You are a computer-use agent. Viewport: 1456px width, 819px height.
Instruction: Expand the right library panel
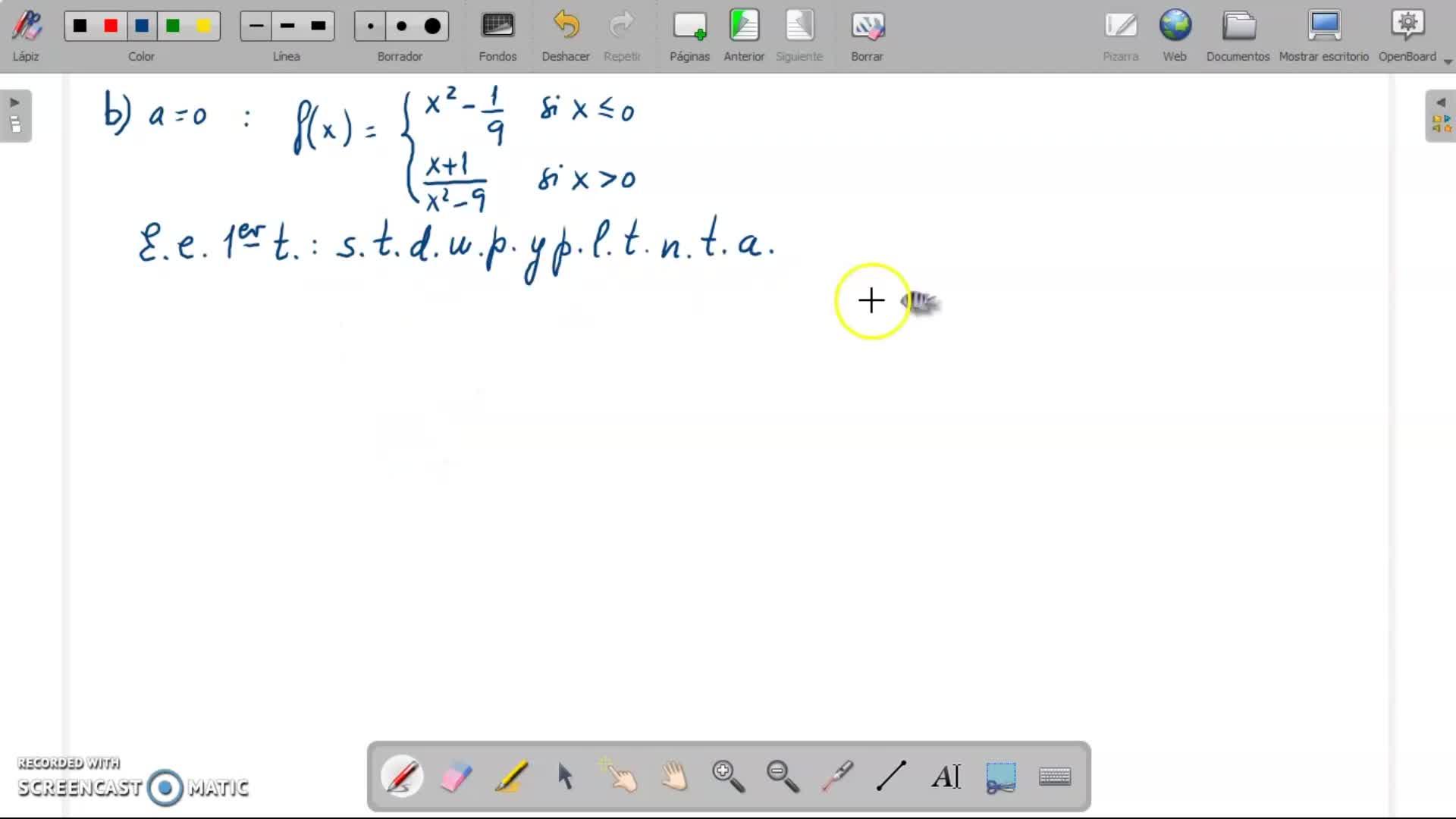[x=1440, y=115]
